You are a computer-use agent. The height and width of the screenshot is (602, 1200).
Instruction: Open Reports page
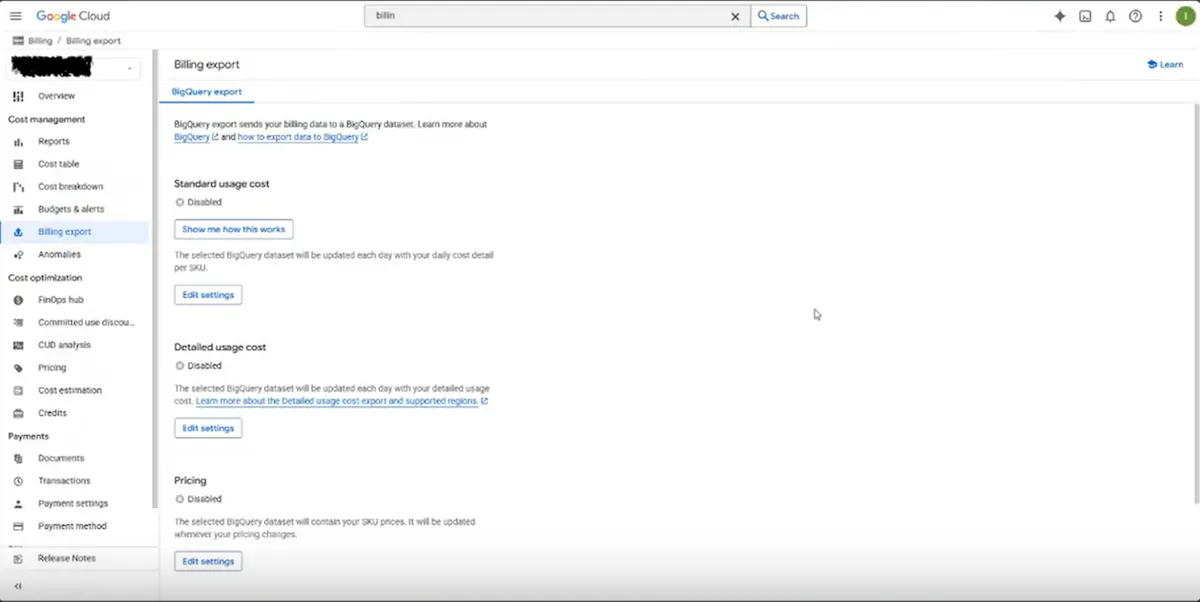pyautogui.click(x=54, y=142)
